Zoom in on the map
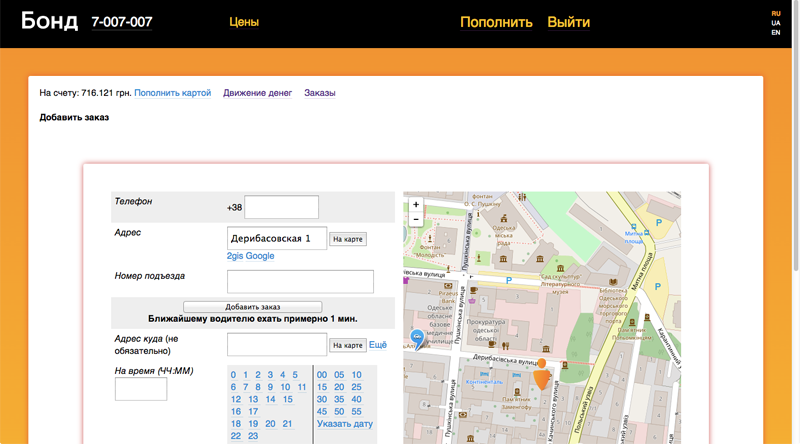 (416, 205)
